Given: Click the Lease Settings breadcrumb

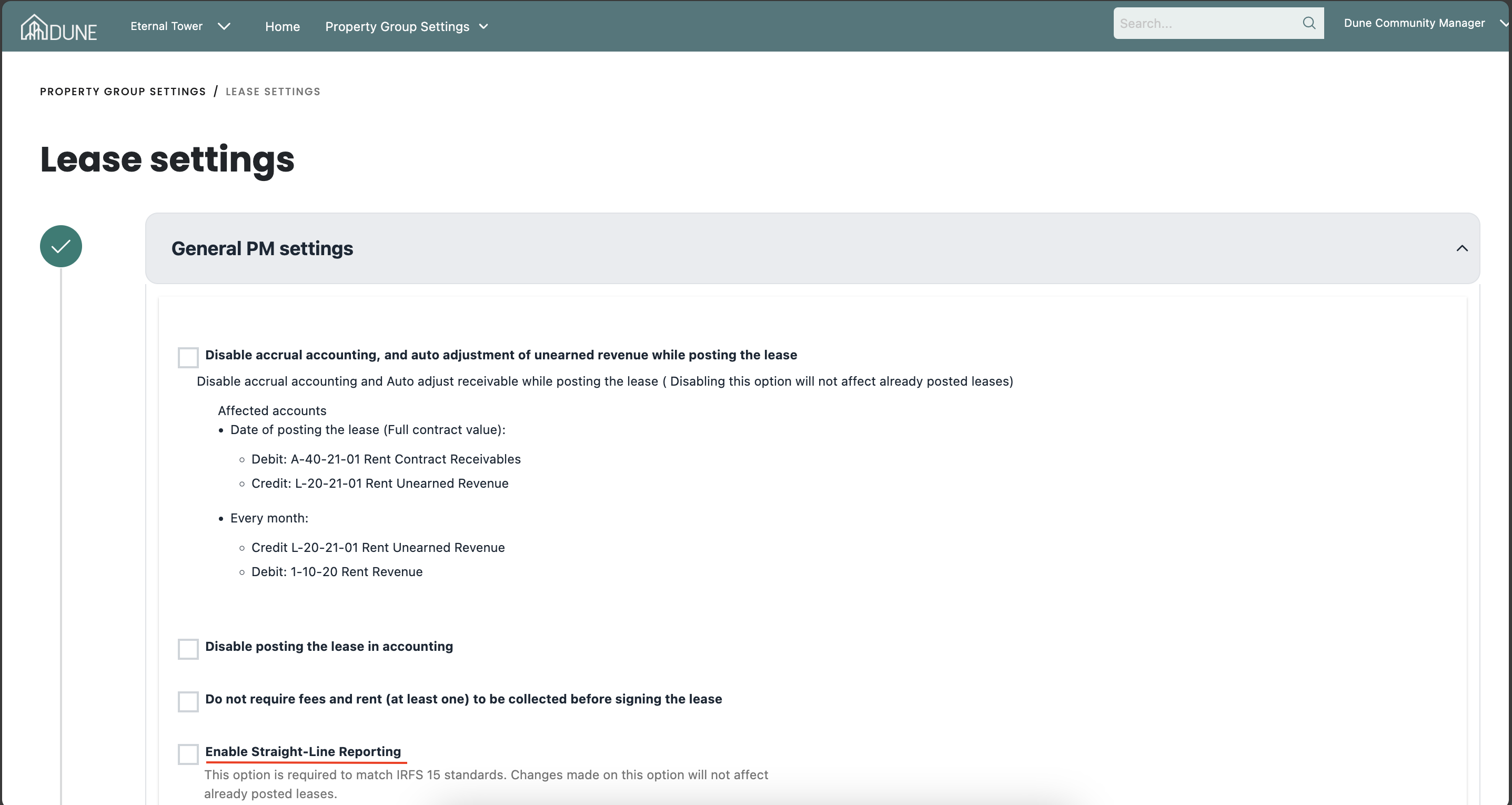Looking at the screenshot, I should 273,92.
